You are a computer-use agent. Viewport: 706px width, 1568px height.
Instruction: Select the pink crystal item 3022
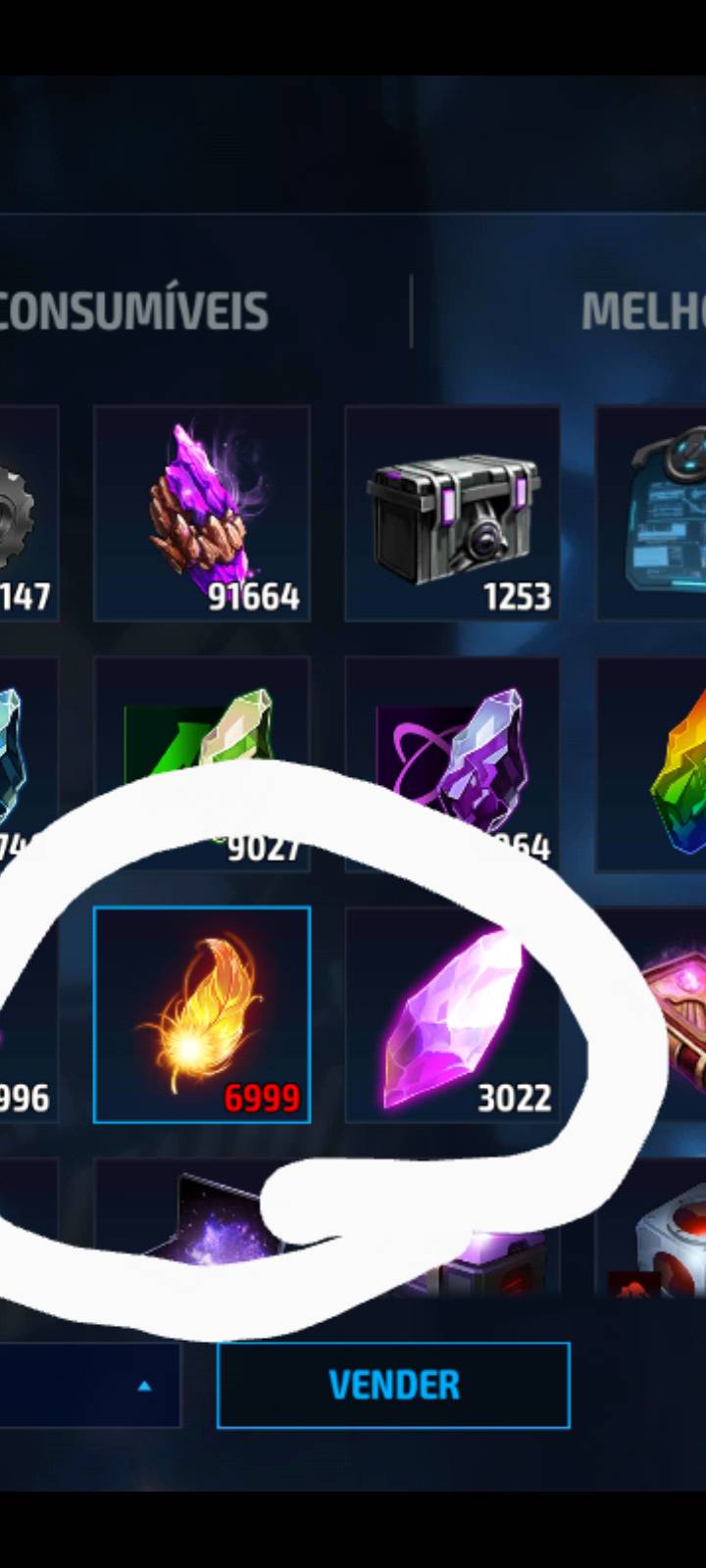(452, 1014)
